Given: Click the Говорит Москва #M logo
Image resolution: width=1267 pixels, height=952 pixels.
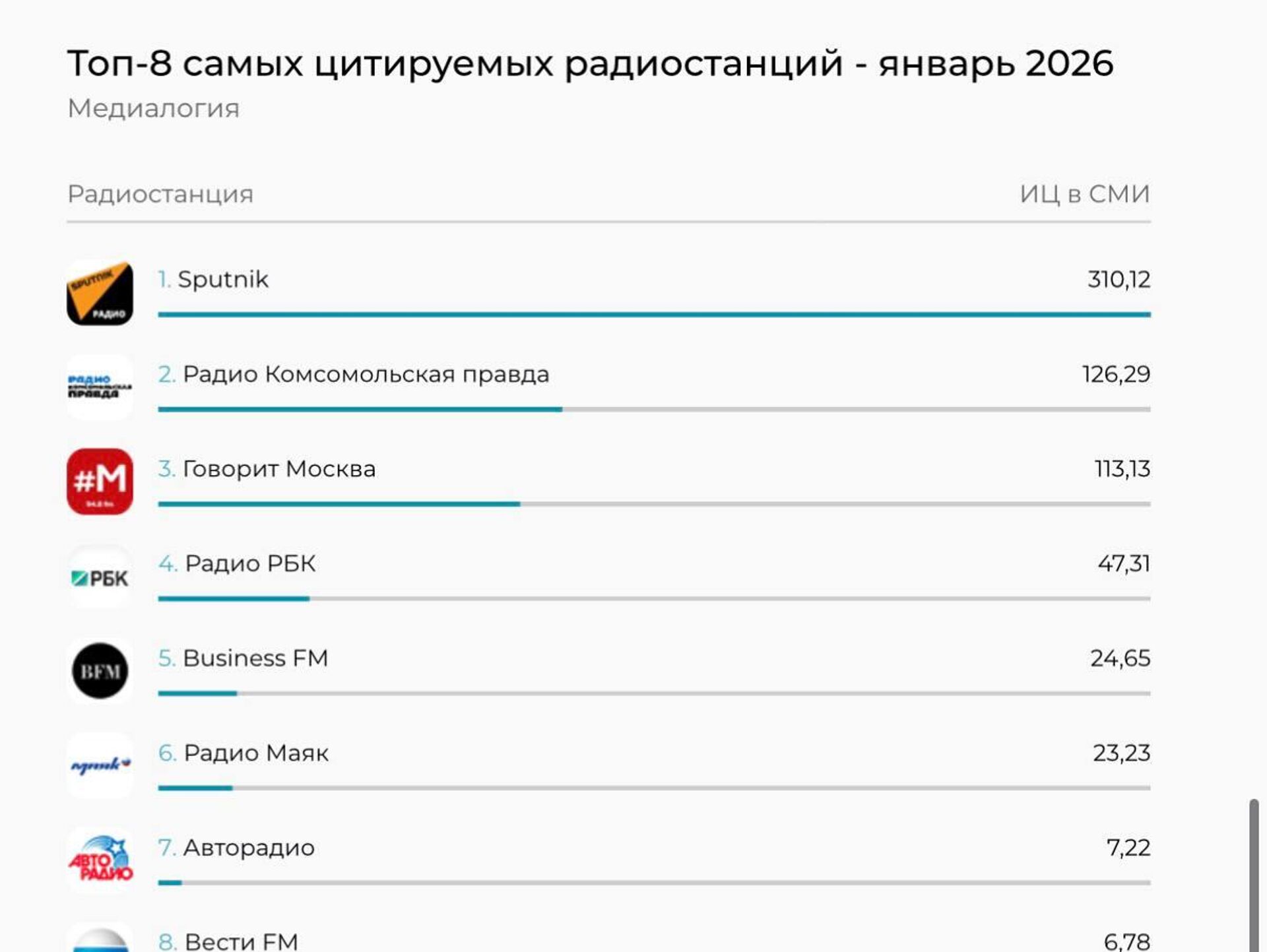Looking at the screenshot, I should (100, 482).
